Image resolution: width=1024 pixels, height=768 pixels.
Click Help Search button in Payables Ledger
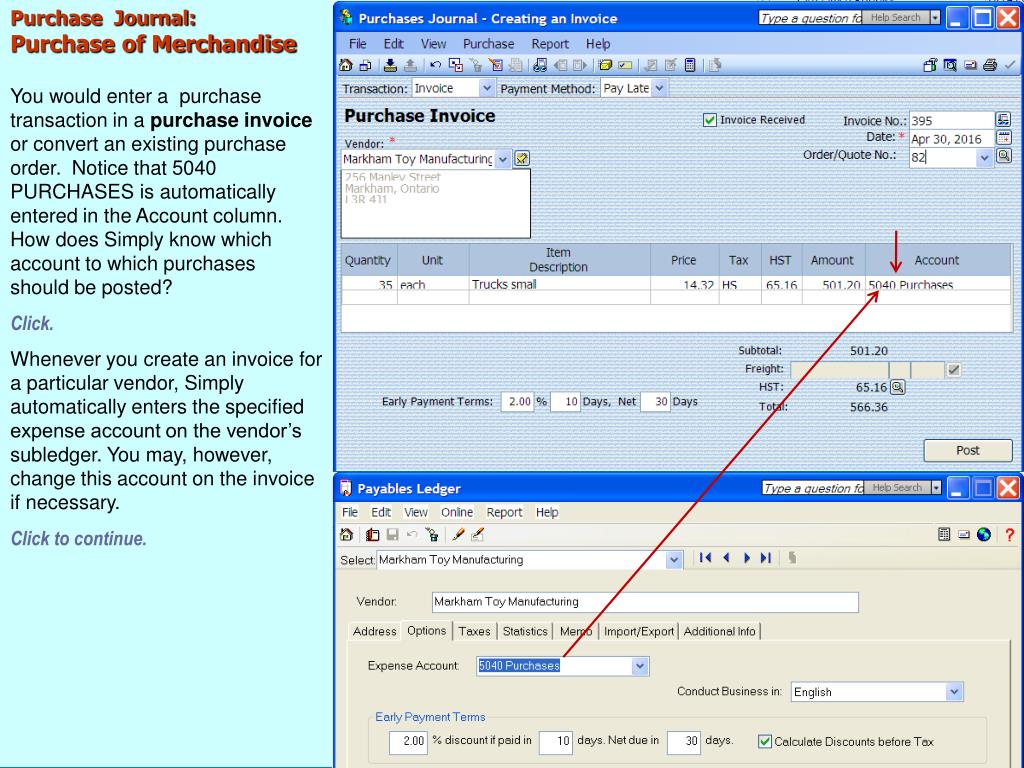pyautogui.click(x=897, y=488)
